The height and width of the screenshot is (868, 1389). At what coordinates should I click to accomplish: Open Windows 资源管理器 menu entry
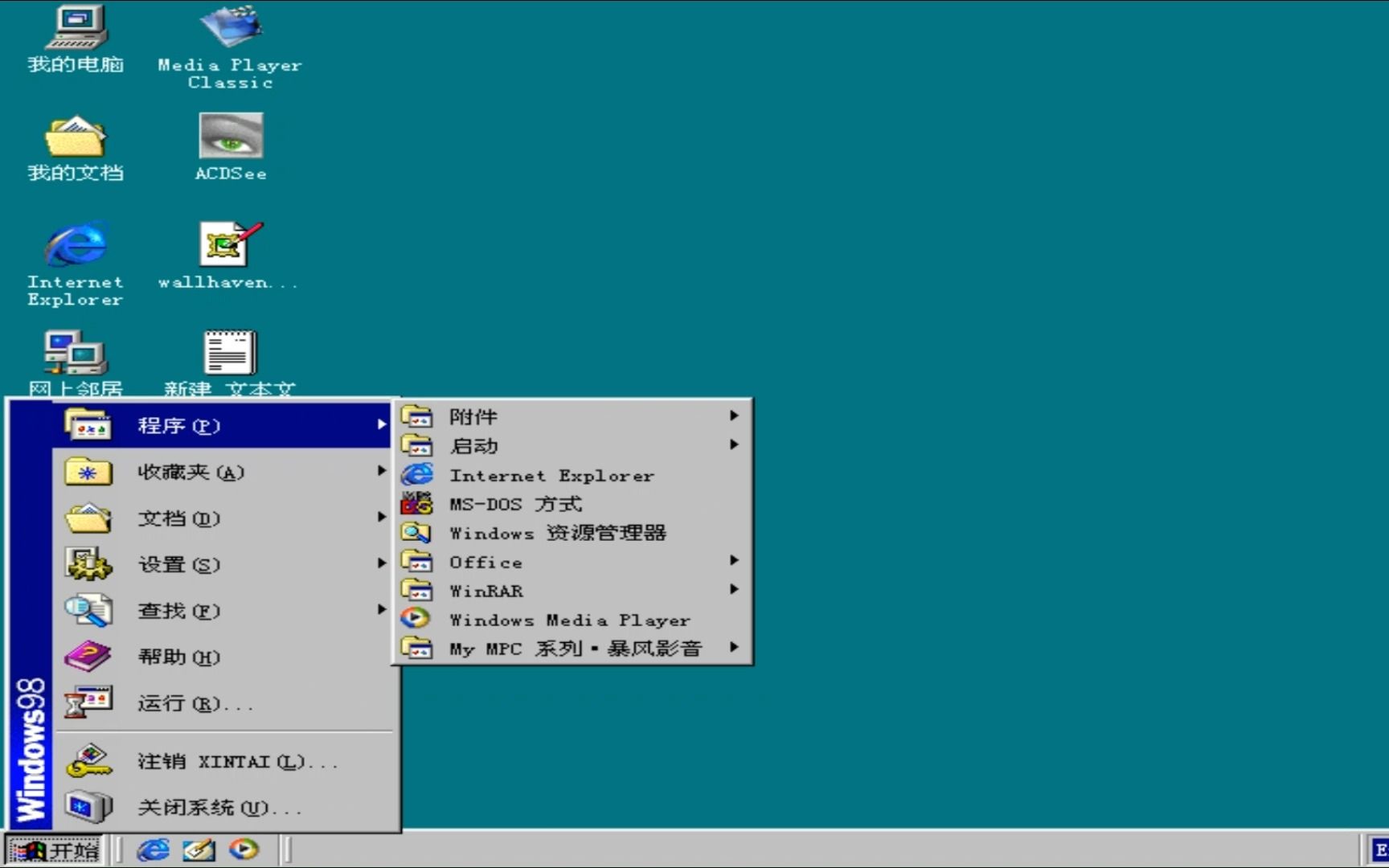coord(572,533)
